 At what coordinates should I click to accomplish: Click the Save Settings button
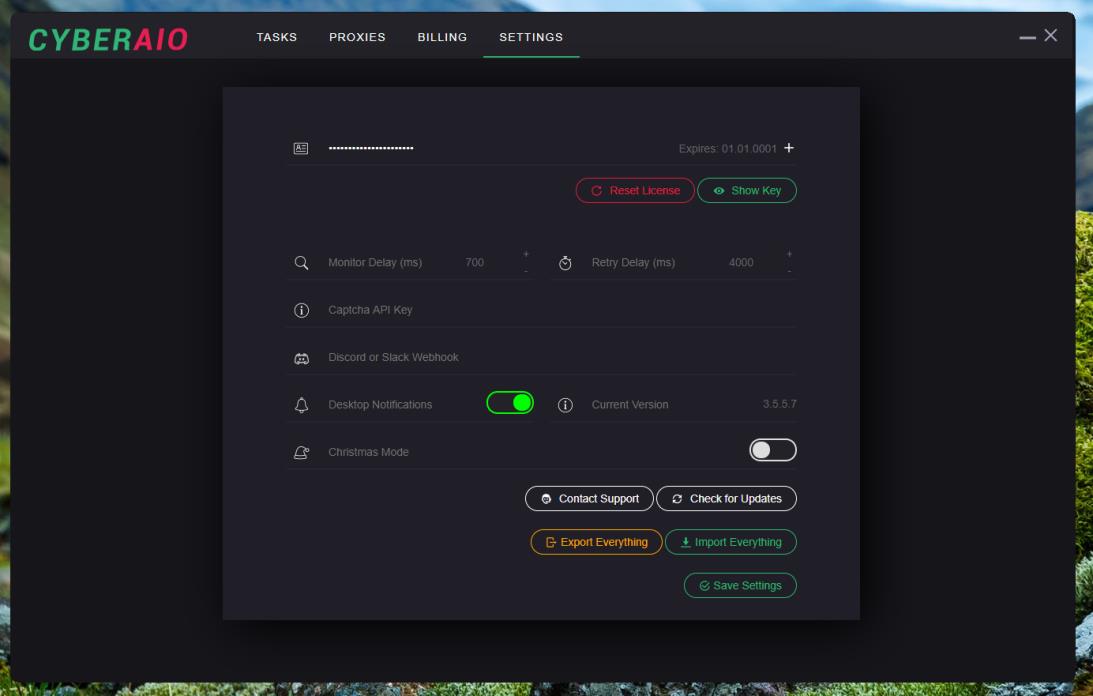click(x=740, y=586)
